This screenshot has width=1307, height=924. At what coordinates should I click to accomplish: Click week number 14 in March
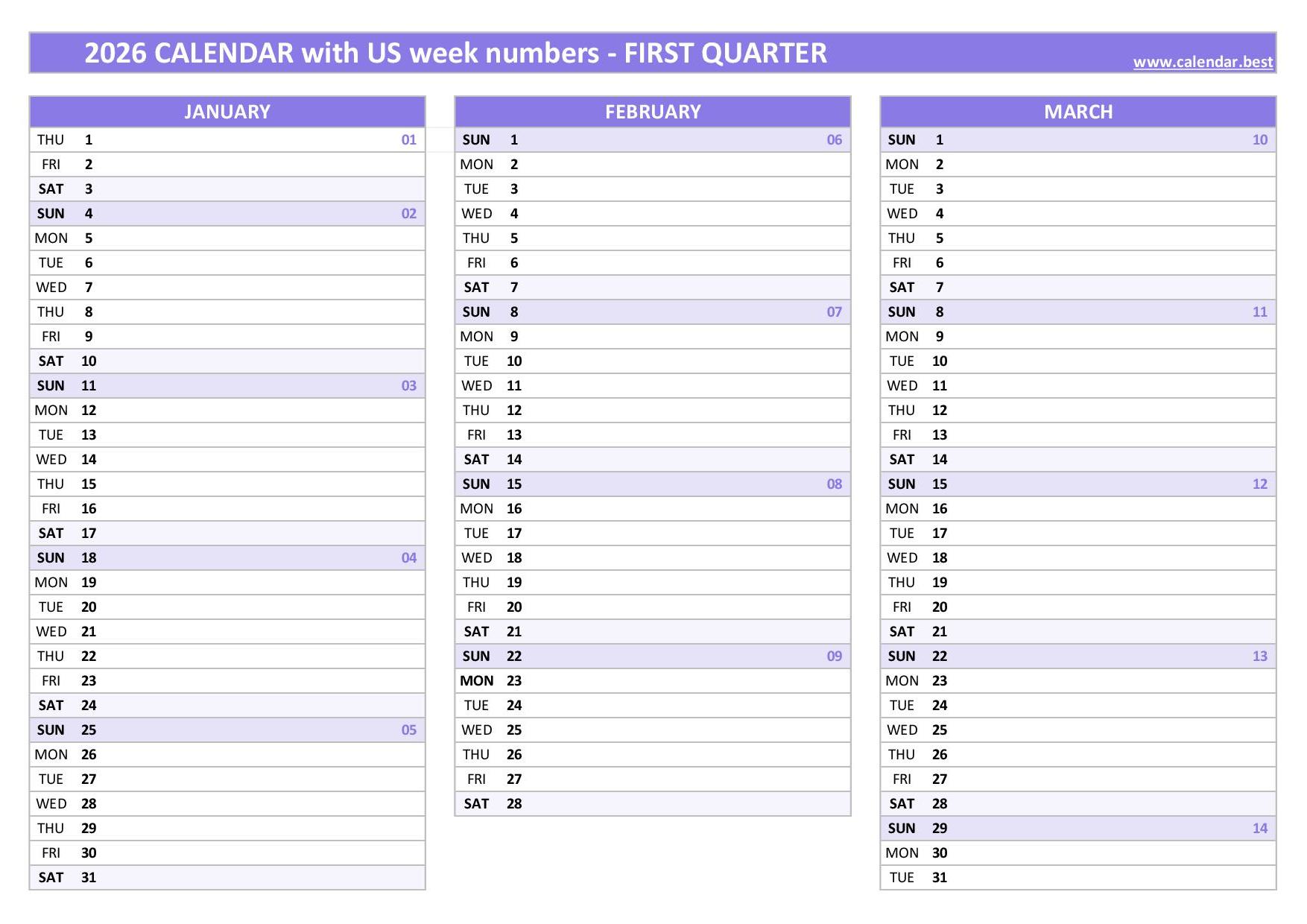1260,829
